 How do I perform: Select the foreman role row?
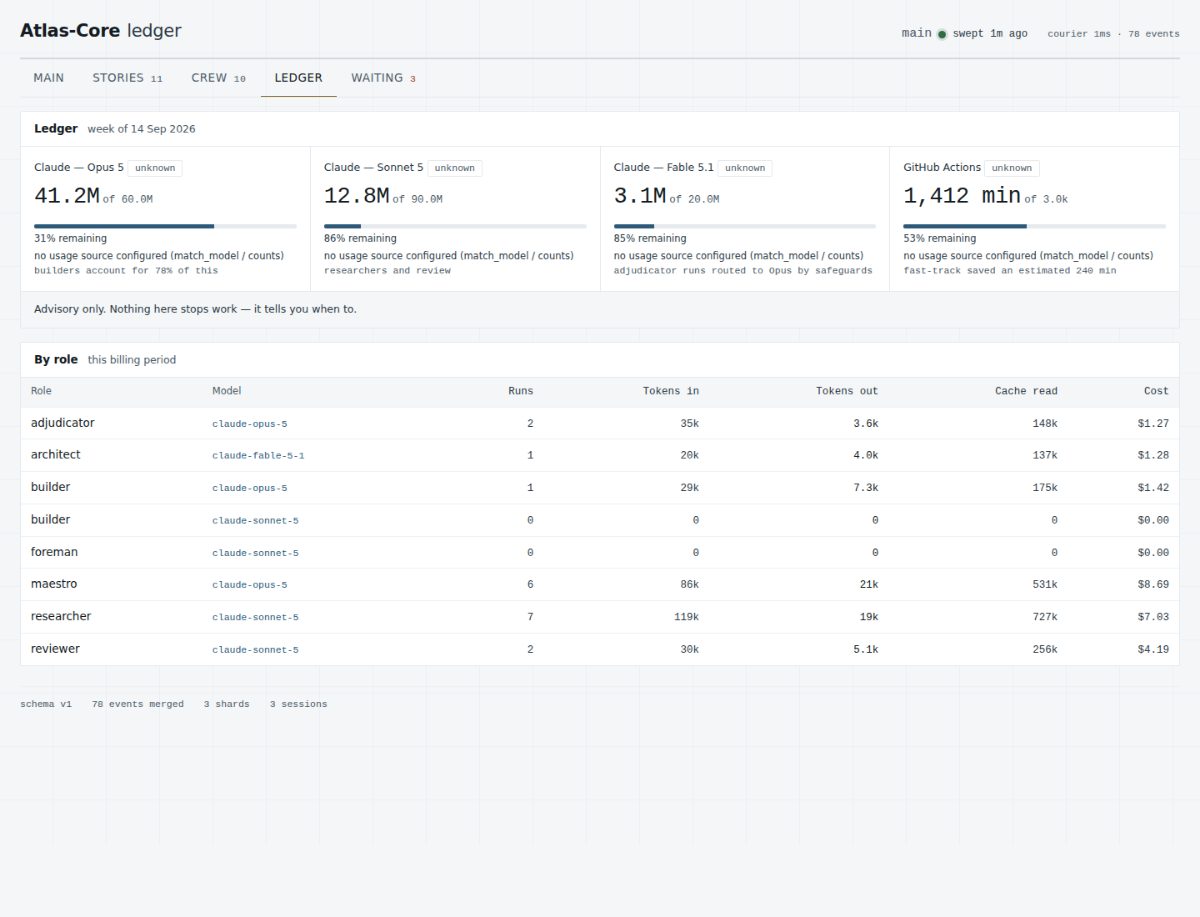tap(600, 552)
